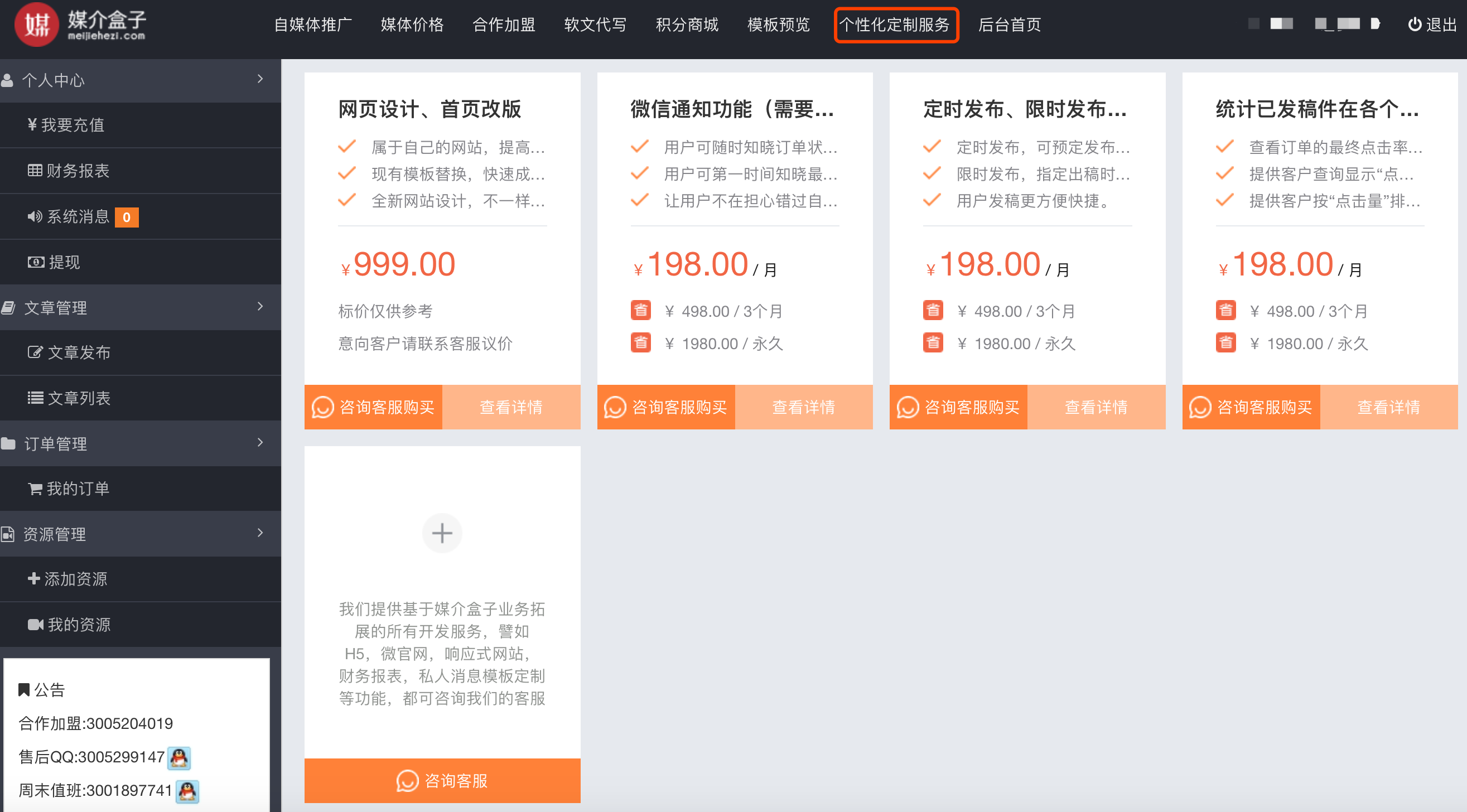
Task: Click QQ penguin icon beside 周末值班 number
Action: [x=187, y=791]
